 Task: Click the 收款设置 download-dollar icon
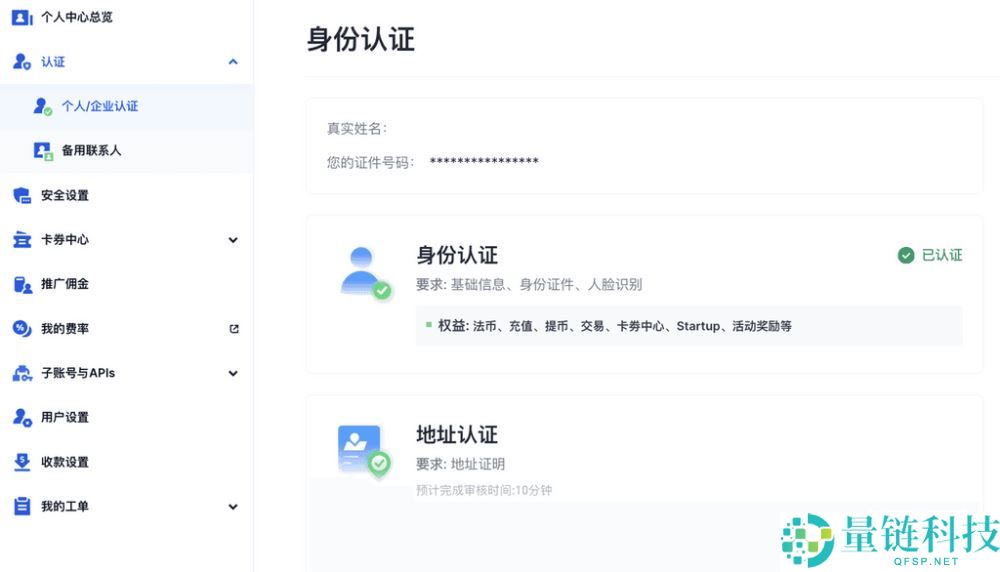pos(22,462)
